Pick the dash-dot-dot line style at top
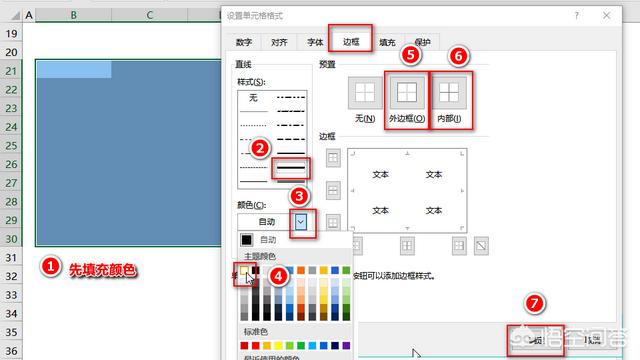The height and width of the screenshot is (360, 640). click(291, 97)
